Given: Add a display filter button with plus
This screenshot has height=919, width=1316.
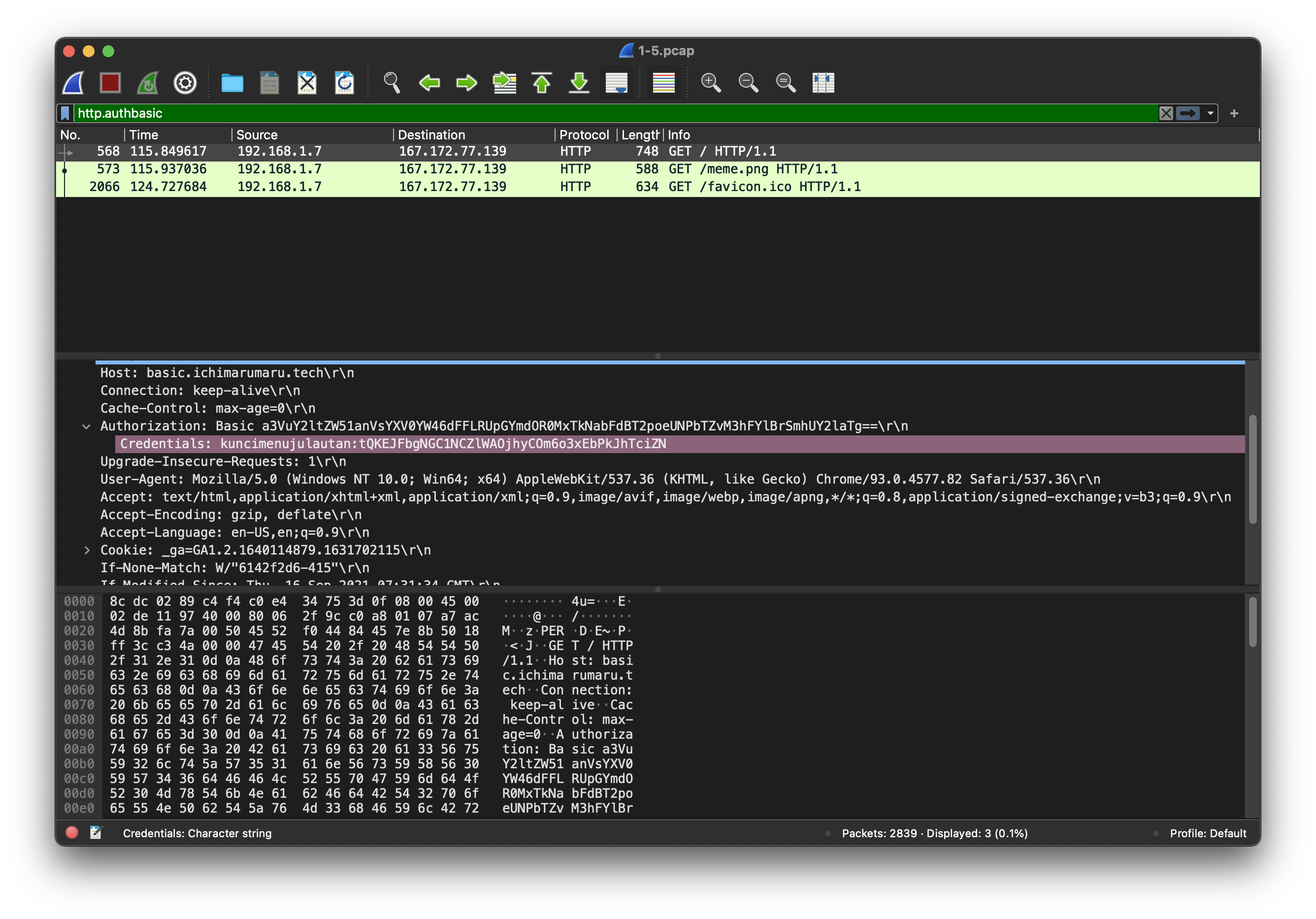Looking at the screenshot, I should 1234,113.
